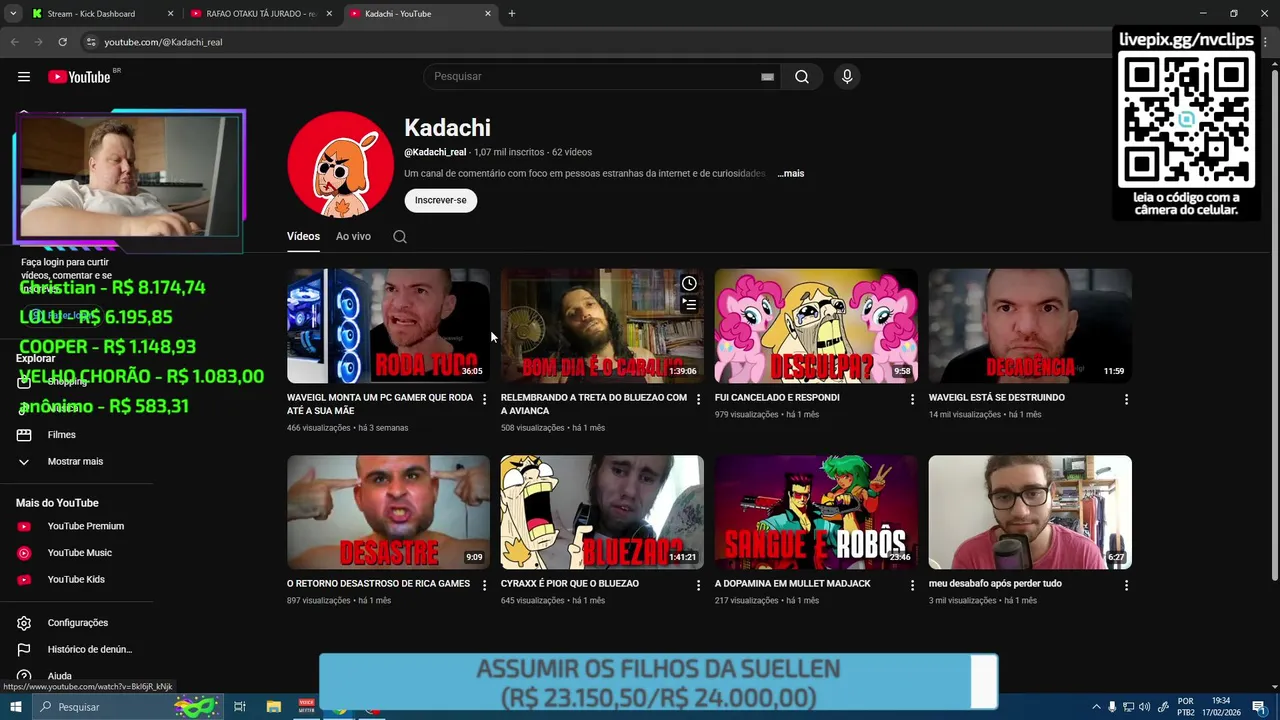Open FUI CANCELADO E RESPONDI title link
Screen dimensions: 1280x720
(777, 398)
